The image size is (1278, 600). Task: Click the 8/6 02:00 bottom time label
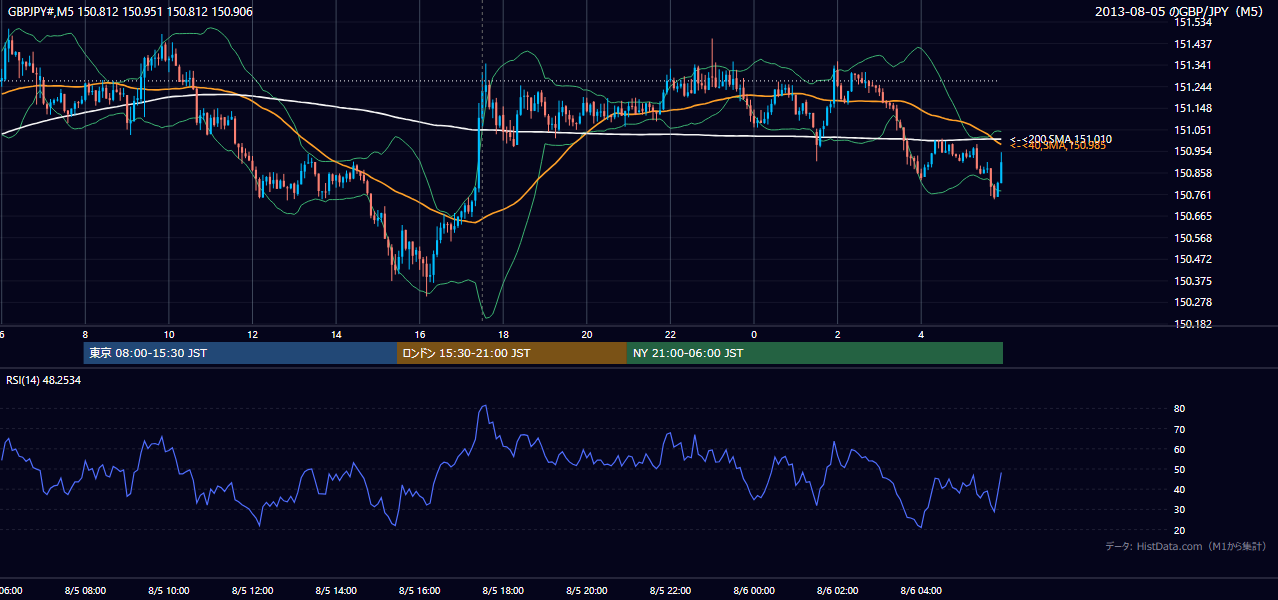[x=838, y=591]
